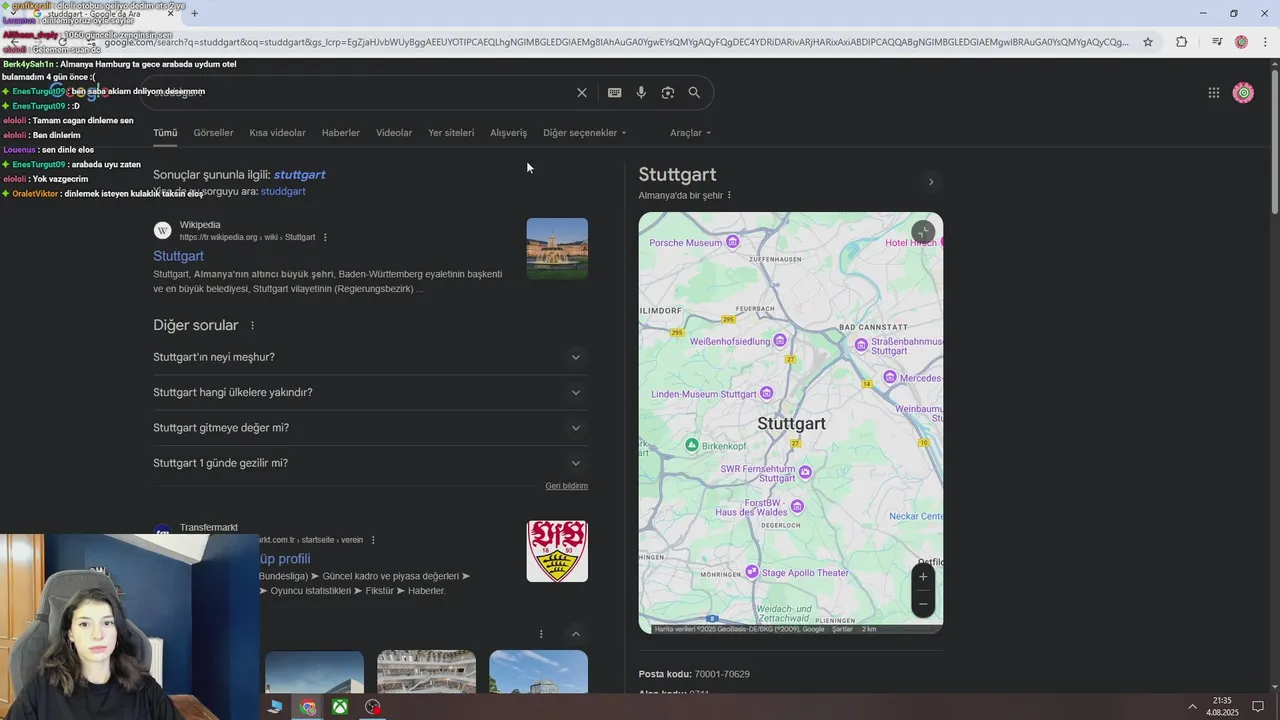1280x720 pixels.
Task: Open three-dot menu beside Almanya'da bir şehir
Action: click(x=729, y=195)
